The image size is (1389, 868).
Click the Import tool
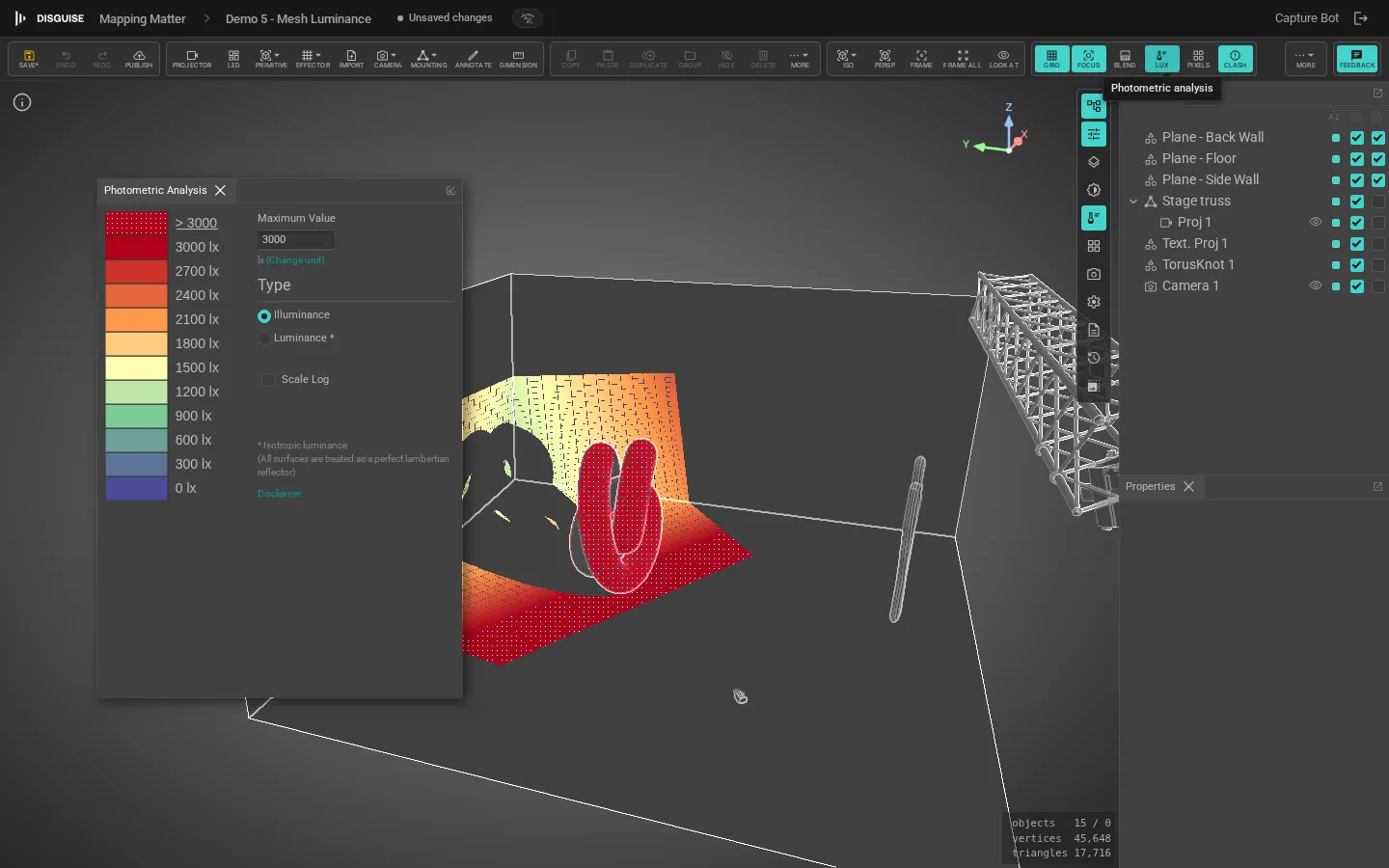[351, 59]
